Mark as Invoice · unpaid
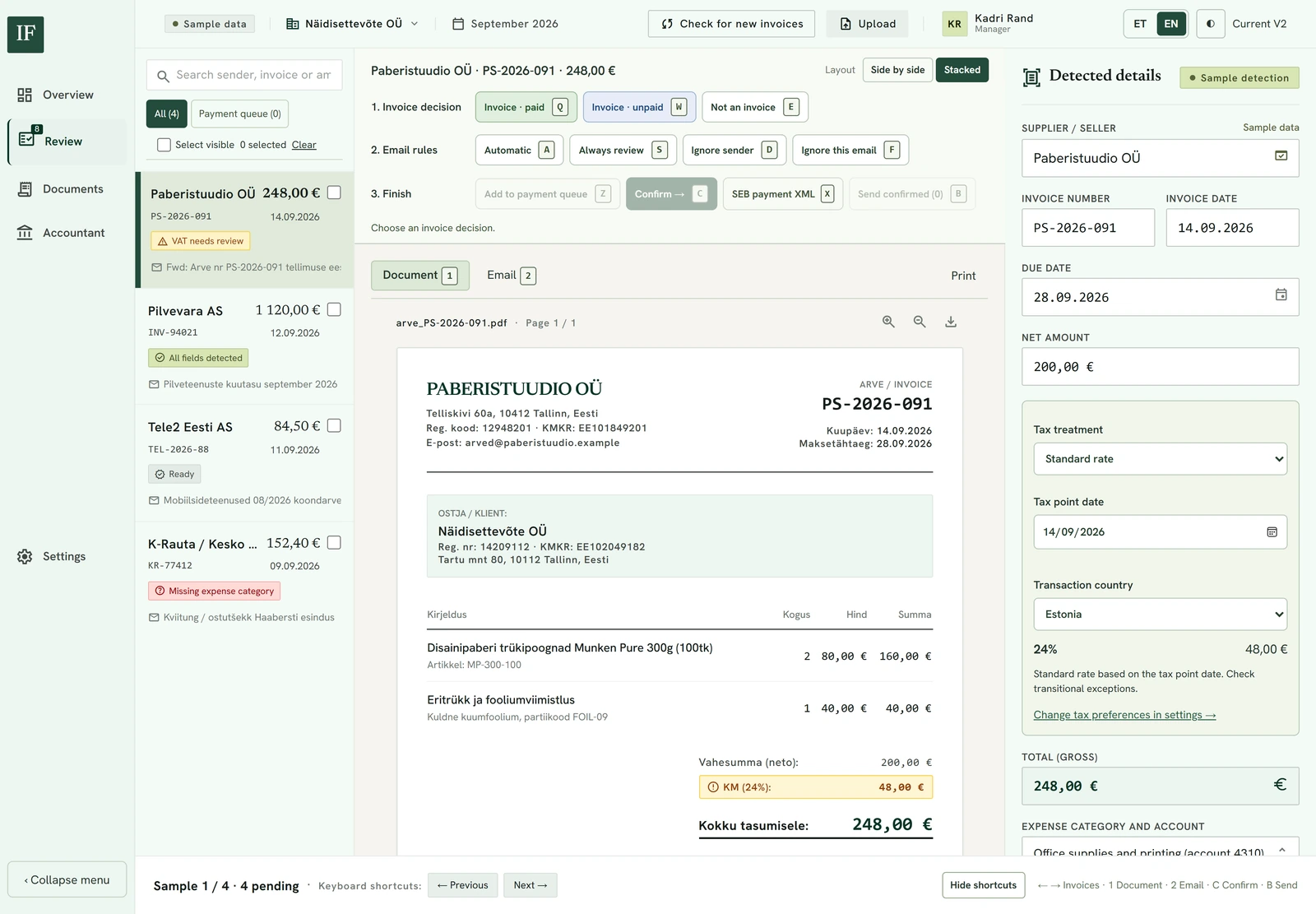This screenshot has width=1316, height=914. click(639, 107)
